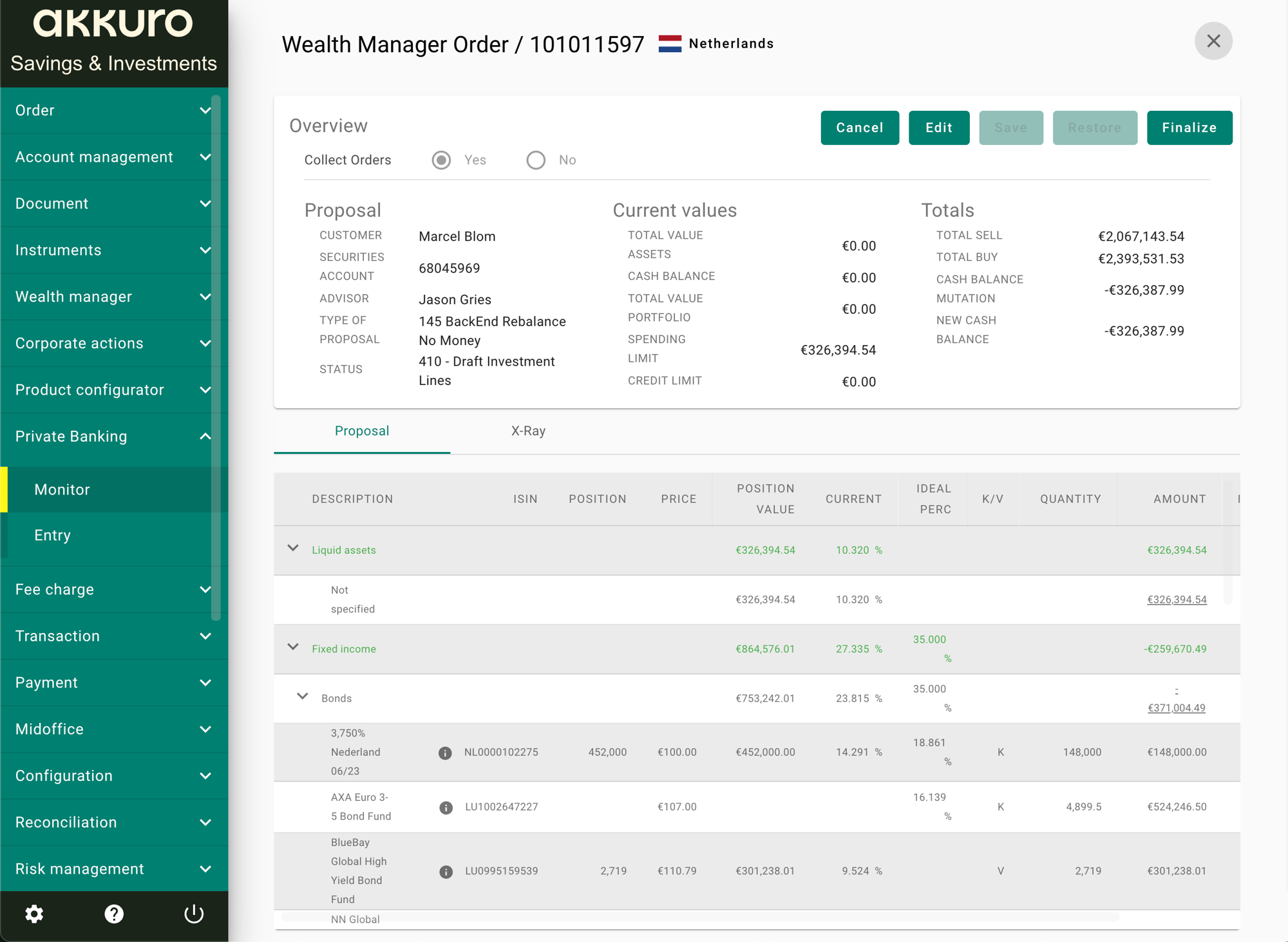
Task: Open Not specified amount €326,394.54 link
Action: click(x=1177, y=599)
